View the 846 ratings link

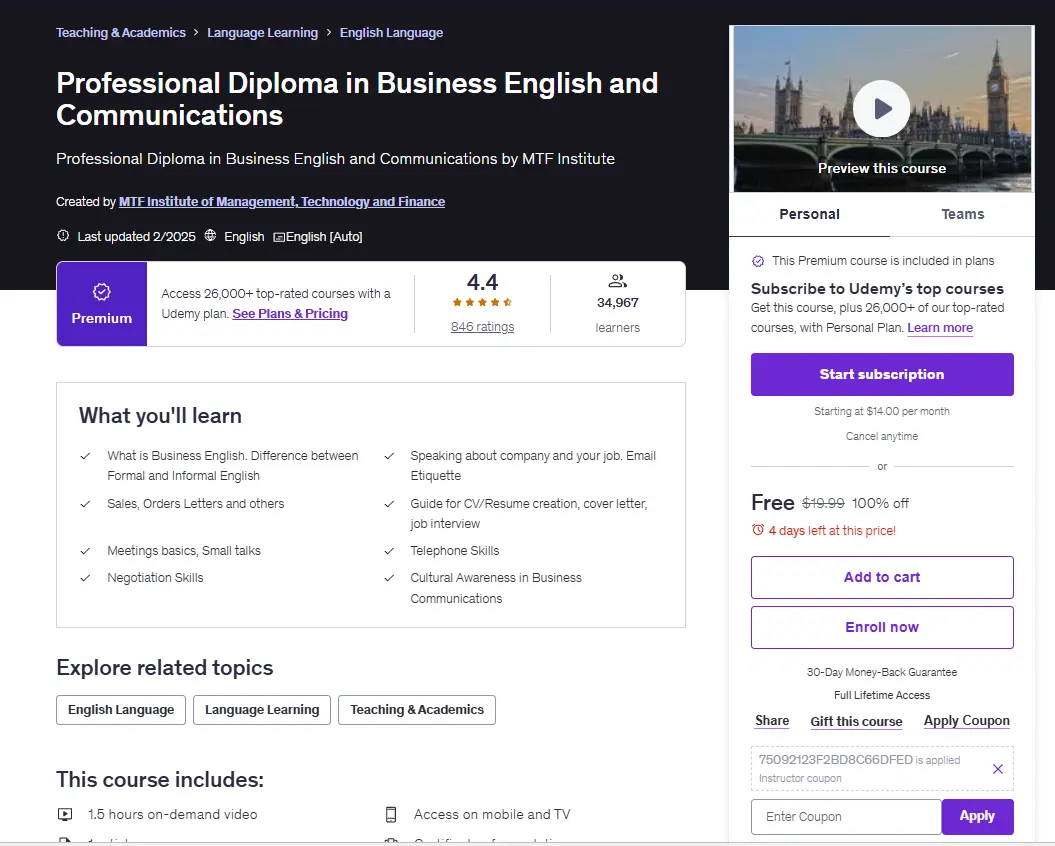482,326
